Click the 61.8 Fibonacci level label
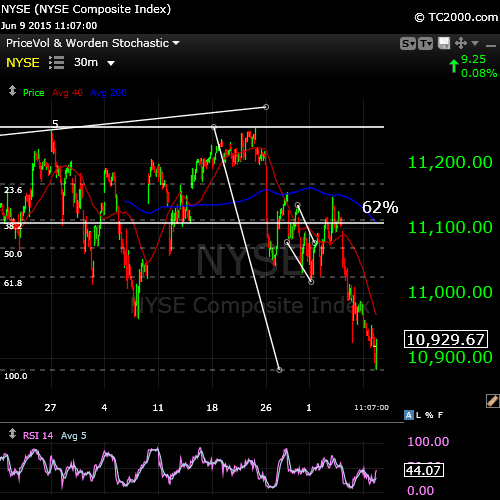The width and height of the screenshot is (500, 500). coord(13,283)
